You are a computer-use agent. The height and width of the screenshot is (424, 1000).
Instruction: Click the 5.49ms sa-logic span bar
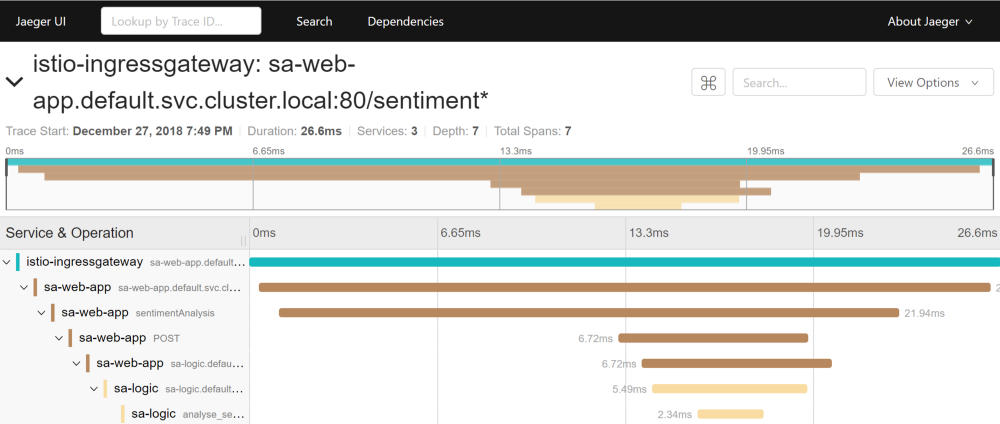click(x=729, y=389)
